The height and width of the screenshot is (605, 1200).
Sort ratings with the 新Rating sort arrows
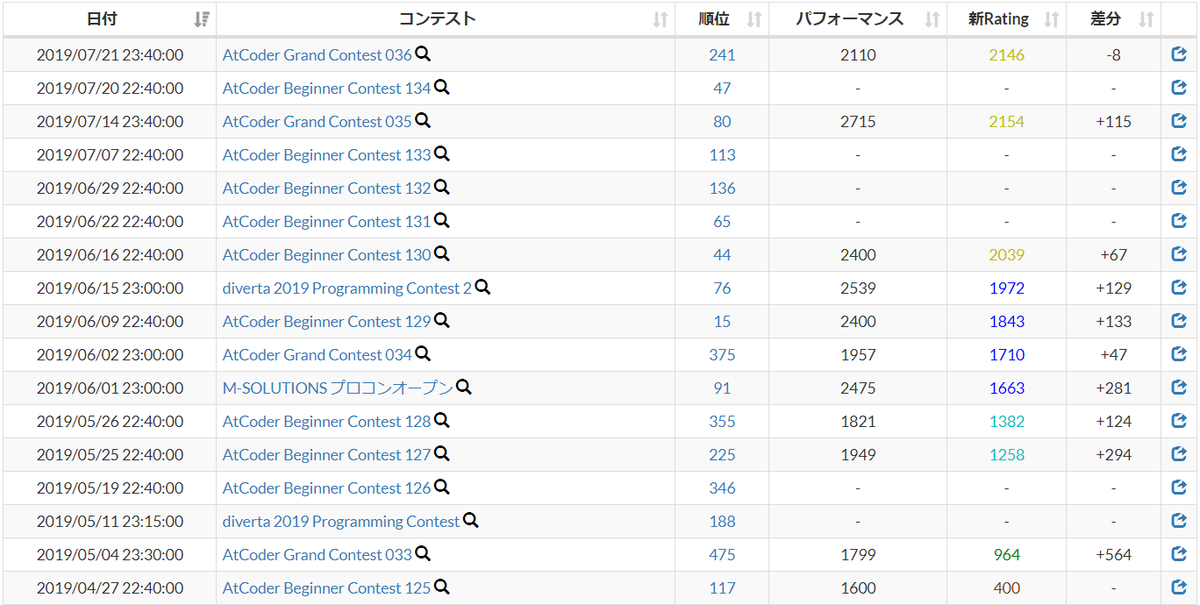click(x=1049, y=18)
